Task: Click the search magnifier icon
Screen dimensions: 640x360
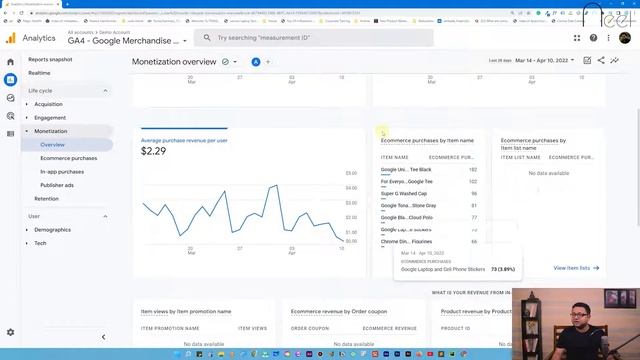Action: tap(207, 38)
